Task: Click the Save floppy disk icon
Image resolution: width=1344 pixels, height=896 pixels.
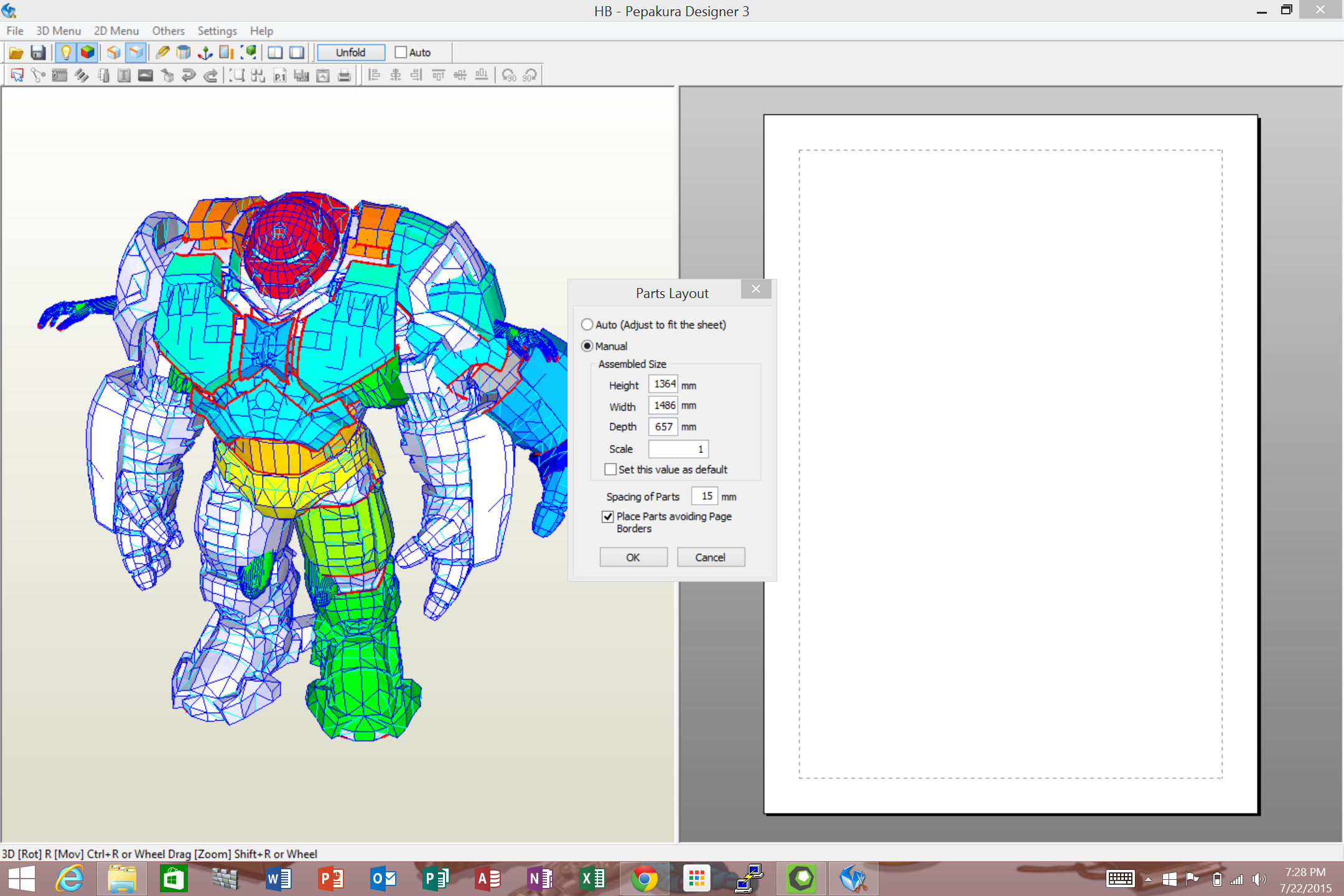Action: click(x=38, y=53)
